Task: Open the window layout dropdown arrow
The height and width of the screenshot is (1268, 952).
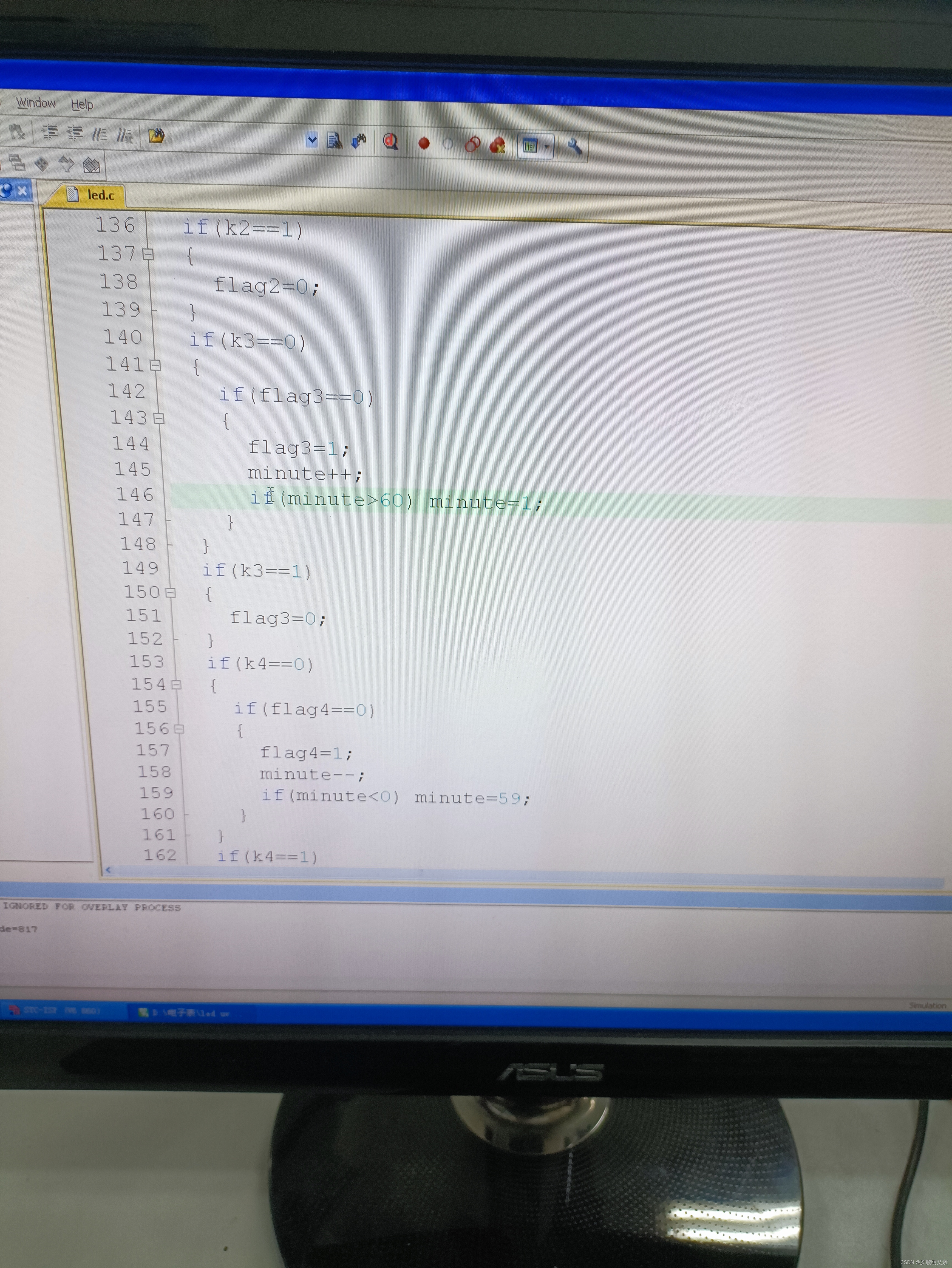Action: (x=547, y=147)
